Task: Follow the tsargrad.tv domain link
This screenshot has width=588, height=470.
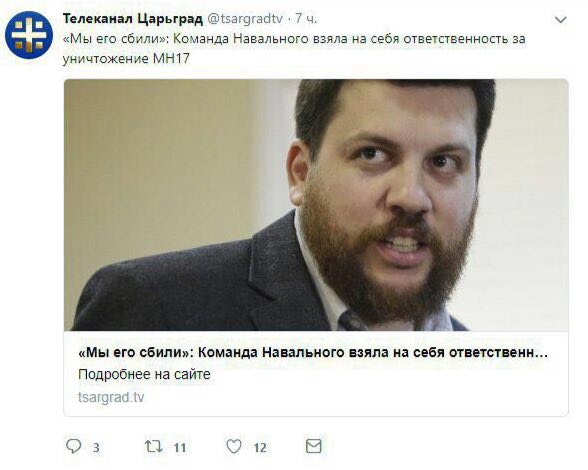Action: [x=111, y=397]
